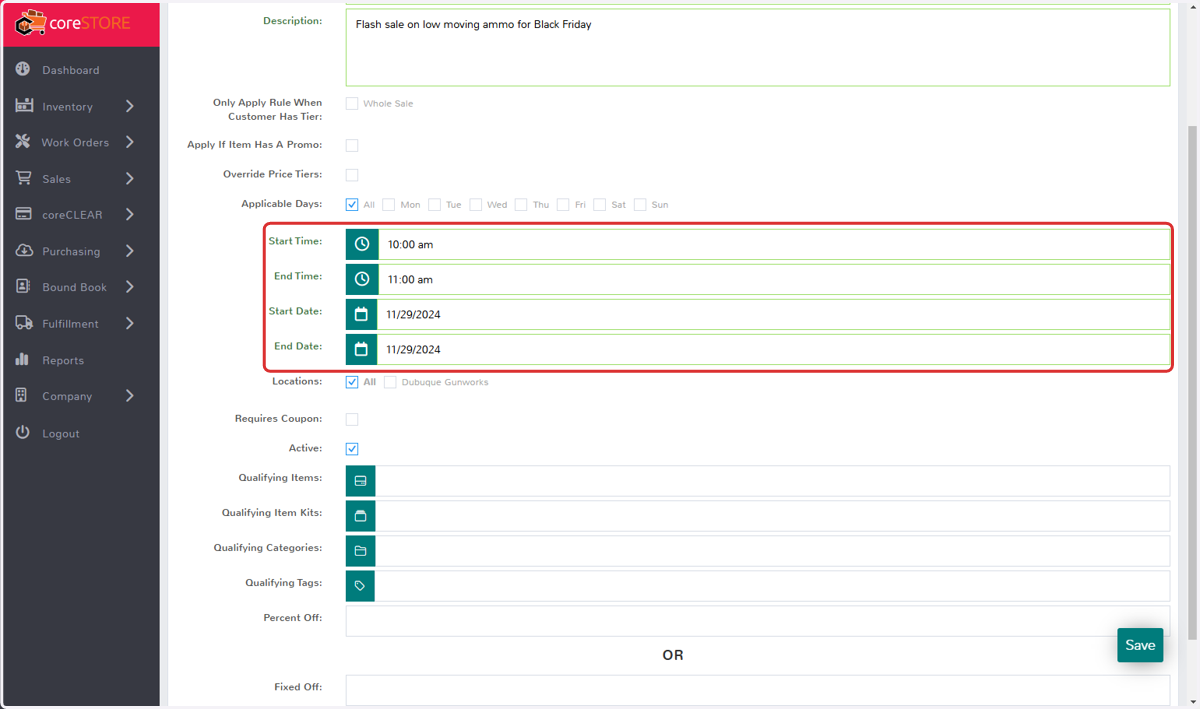Viewport: 1200px width, 709px height.
Task: Check the Dubuque Gunworks location checkbox
Action: tap(391, 383)
